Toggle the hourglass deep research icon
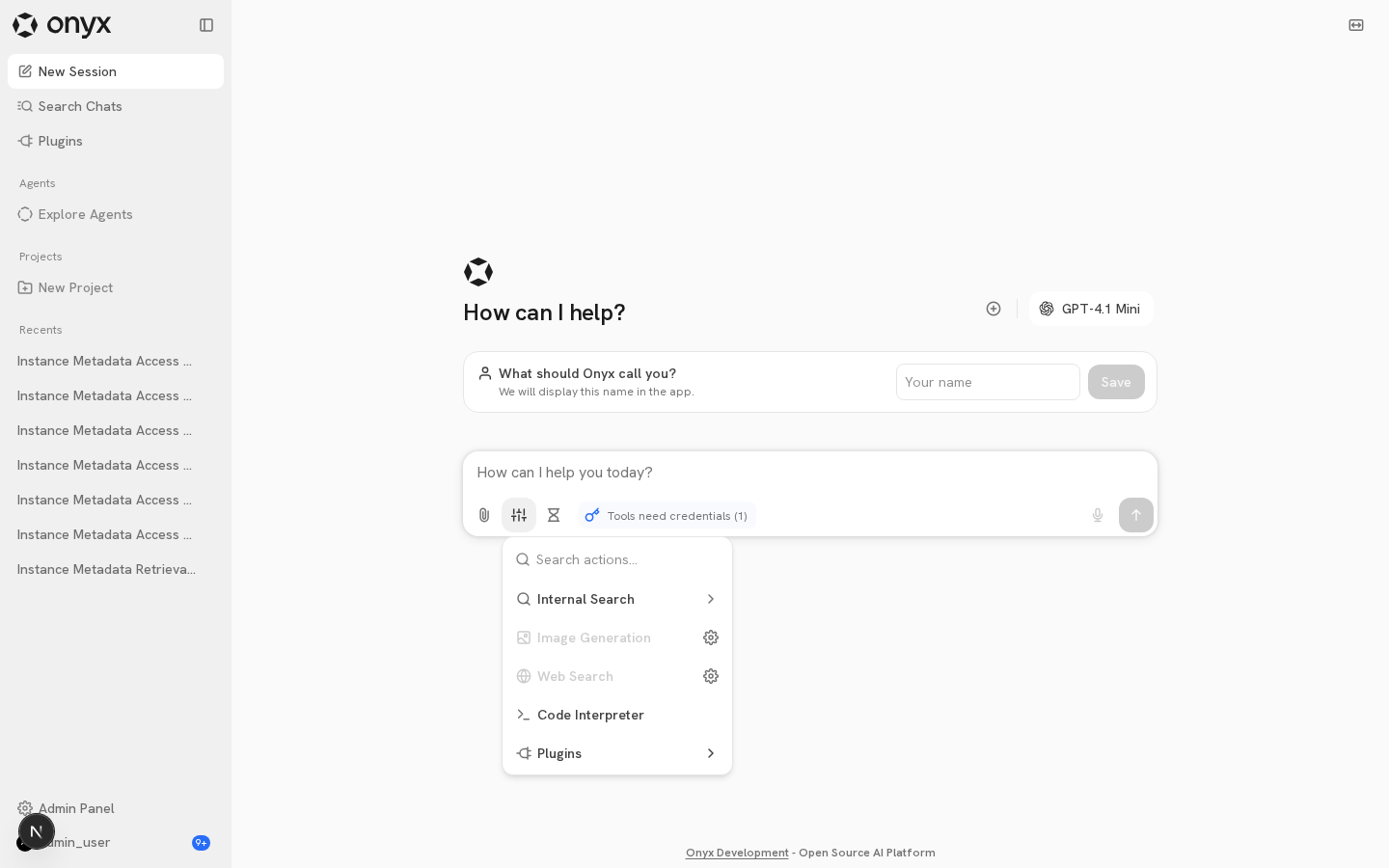The height and width of the screenshot is (868, 1389). point(554,515)
